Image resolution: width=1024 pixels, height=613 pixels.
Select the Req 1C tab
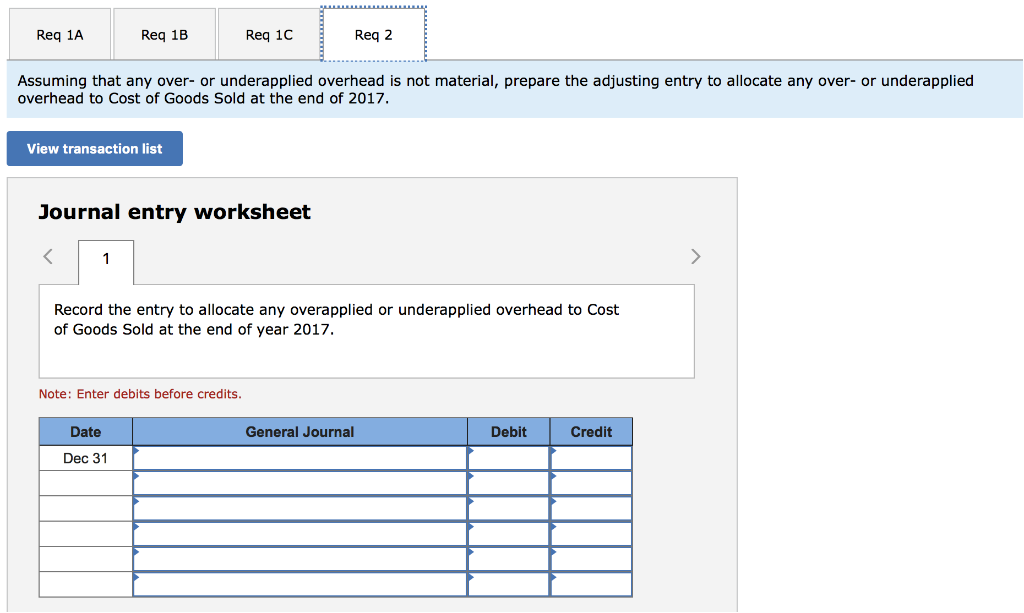269,35
